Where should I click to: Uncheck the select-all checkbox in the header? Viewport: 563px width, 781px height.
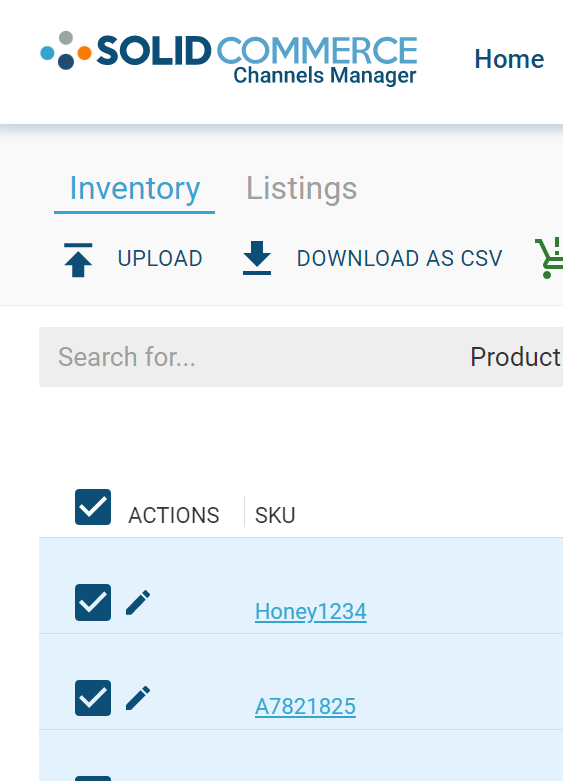[x=93, y=507]
